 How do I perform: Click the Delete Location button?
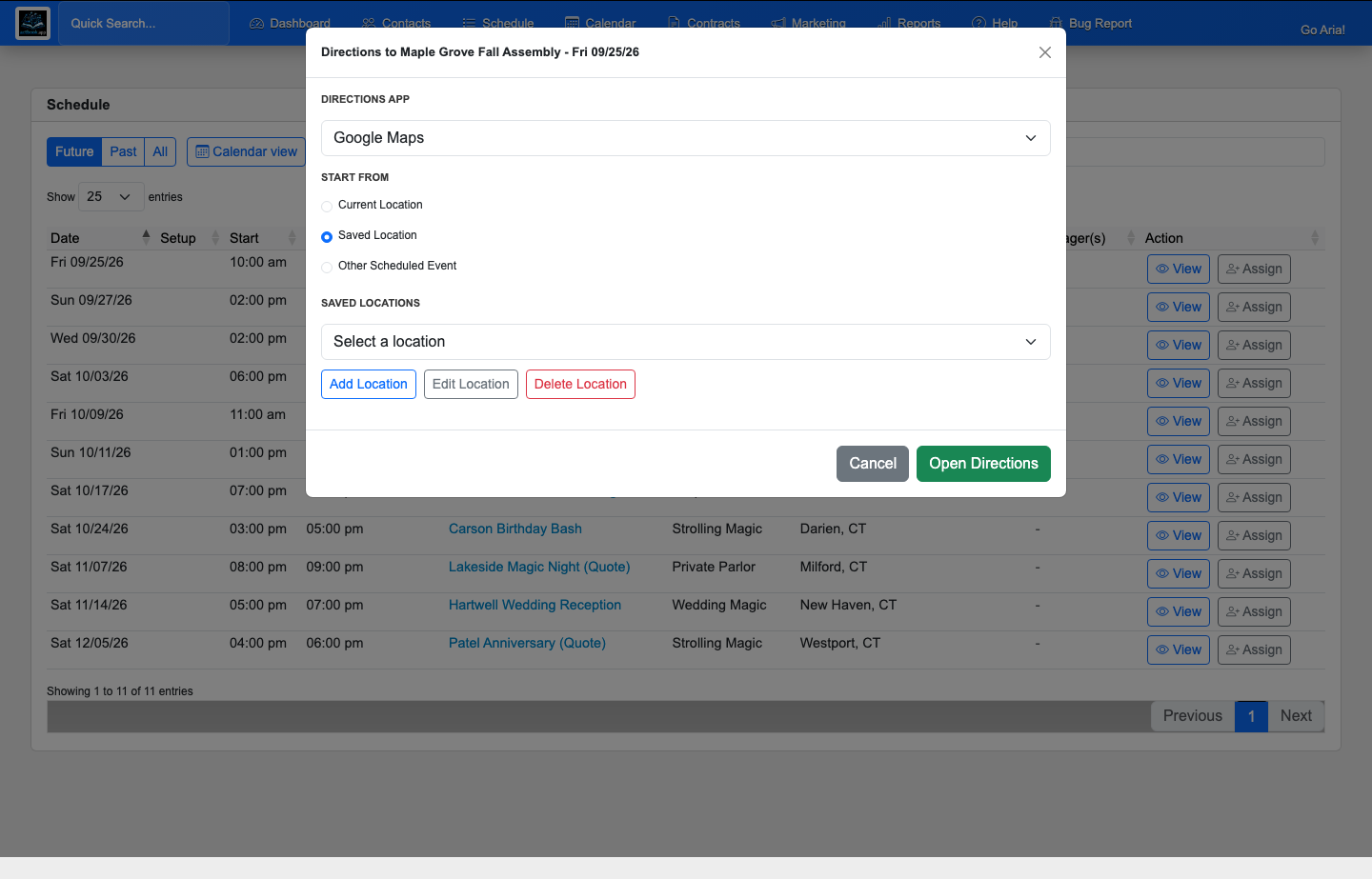click(x=580, y=384)
